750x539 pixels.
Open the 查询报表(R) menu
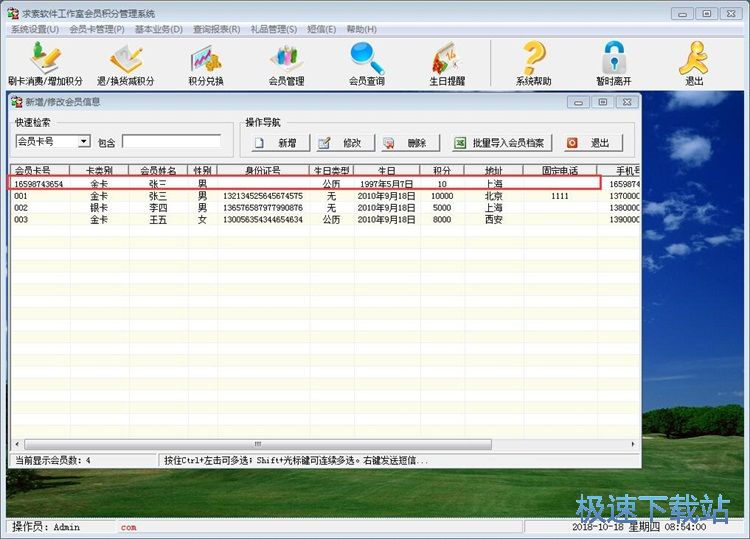217,29
